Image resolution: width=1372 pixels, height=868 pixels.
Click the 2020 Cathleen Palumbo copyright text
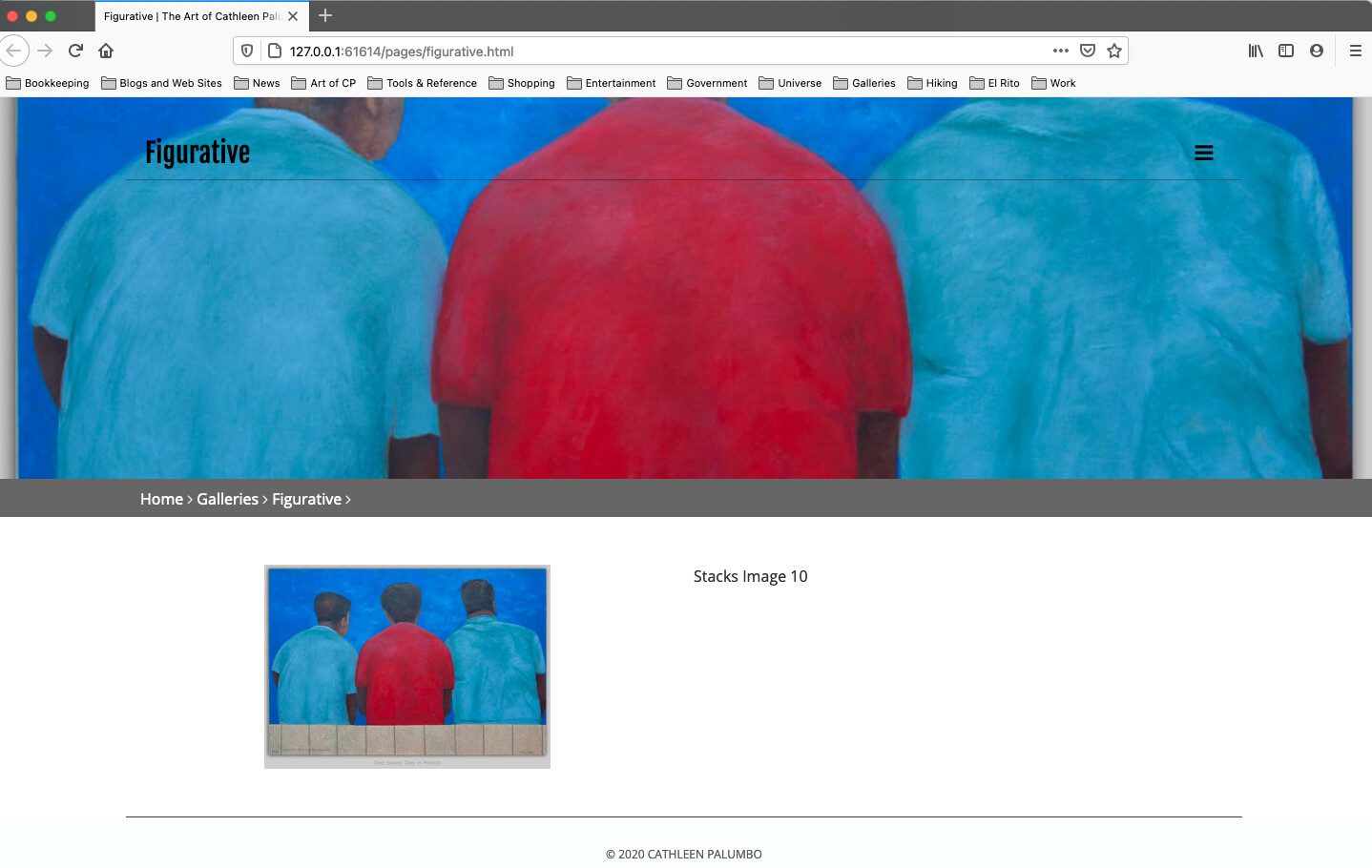coord(684,855)
